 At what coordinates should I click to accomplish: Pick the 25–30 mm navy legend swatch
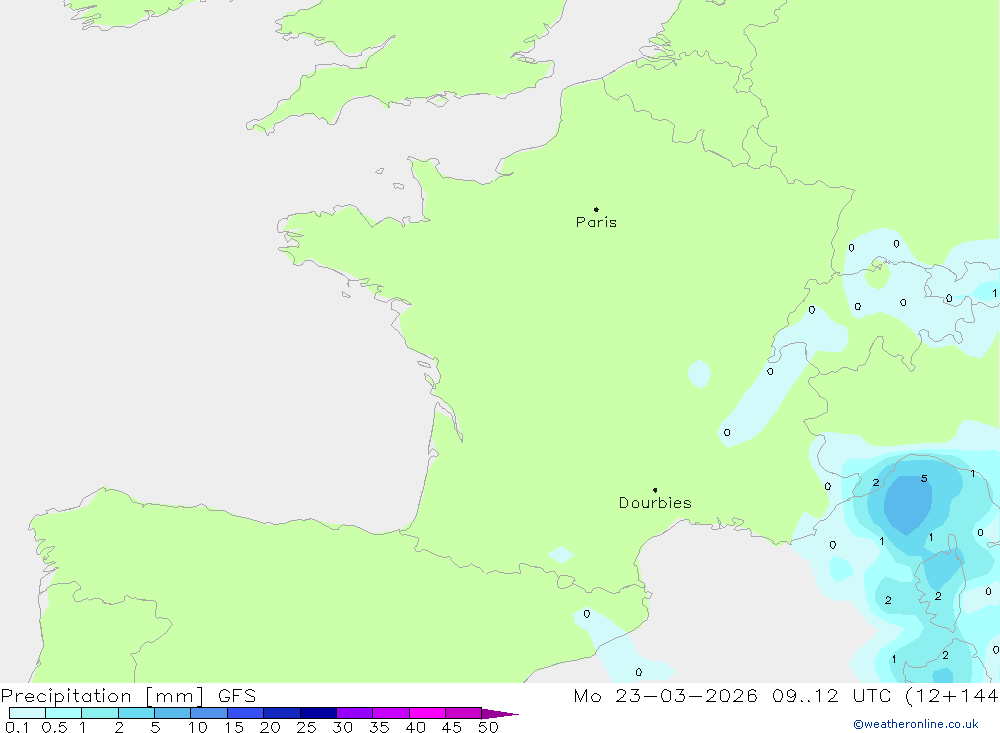coord(318,713)
